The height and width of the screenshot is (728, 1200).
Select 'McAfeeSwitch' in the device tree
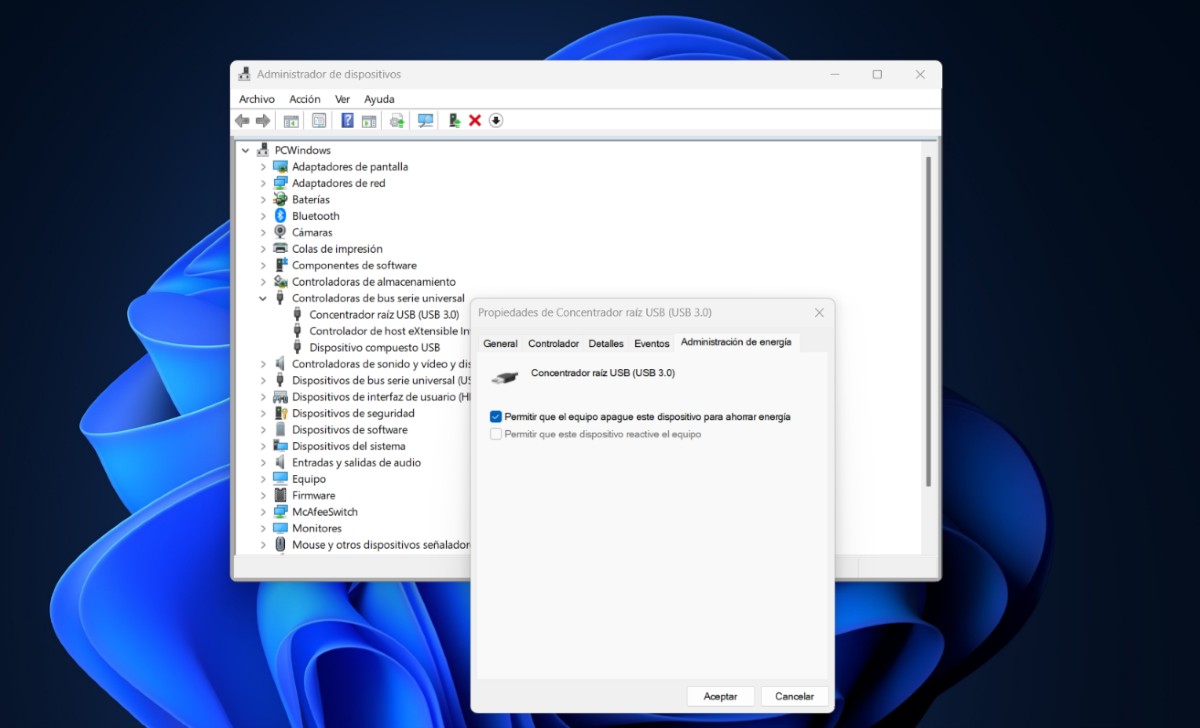325,512
